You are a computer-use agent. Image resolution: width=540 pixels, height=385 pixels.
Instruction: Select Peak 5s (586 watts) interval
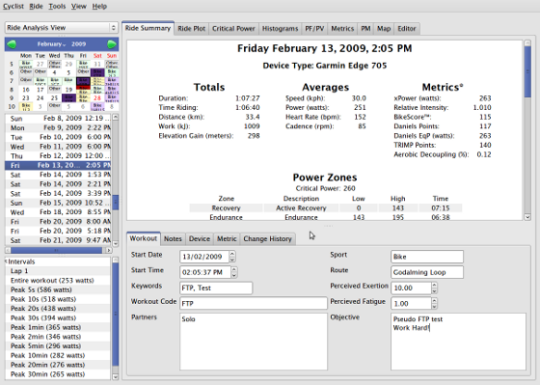(x=58, y=290)
